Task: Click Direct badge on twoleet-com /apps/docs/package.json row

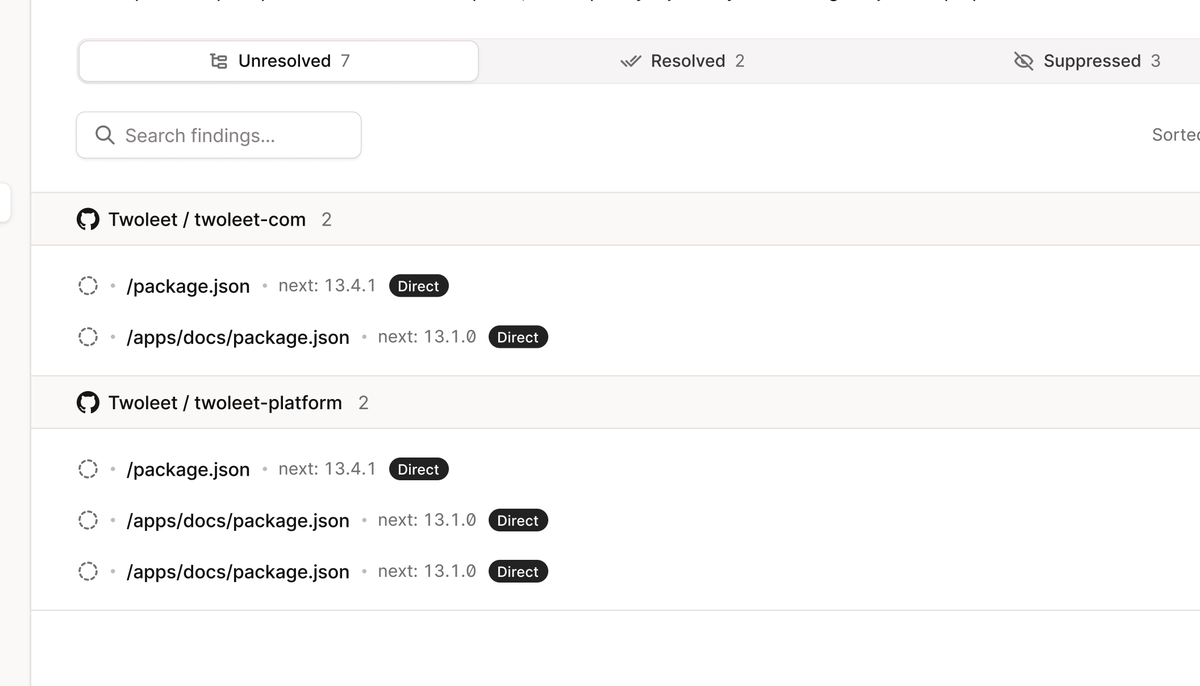Action: tap(518, 337)
